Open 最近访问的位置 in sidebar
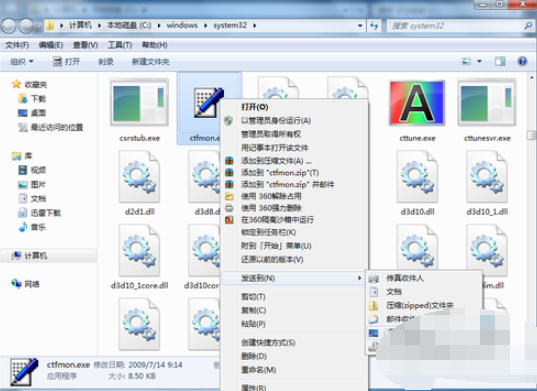537x391 pixels. (51, 127)
